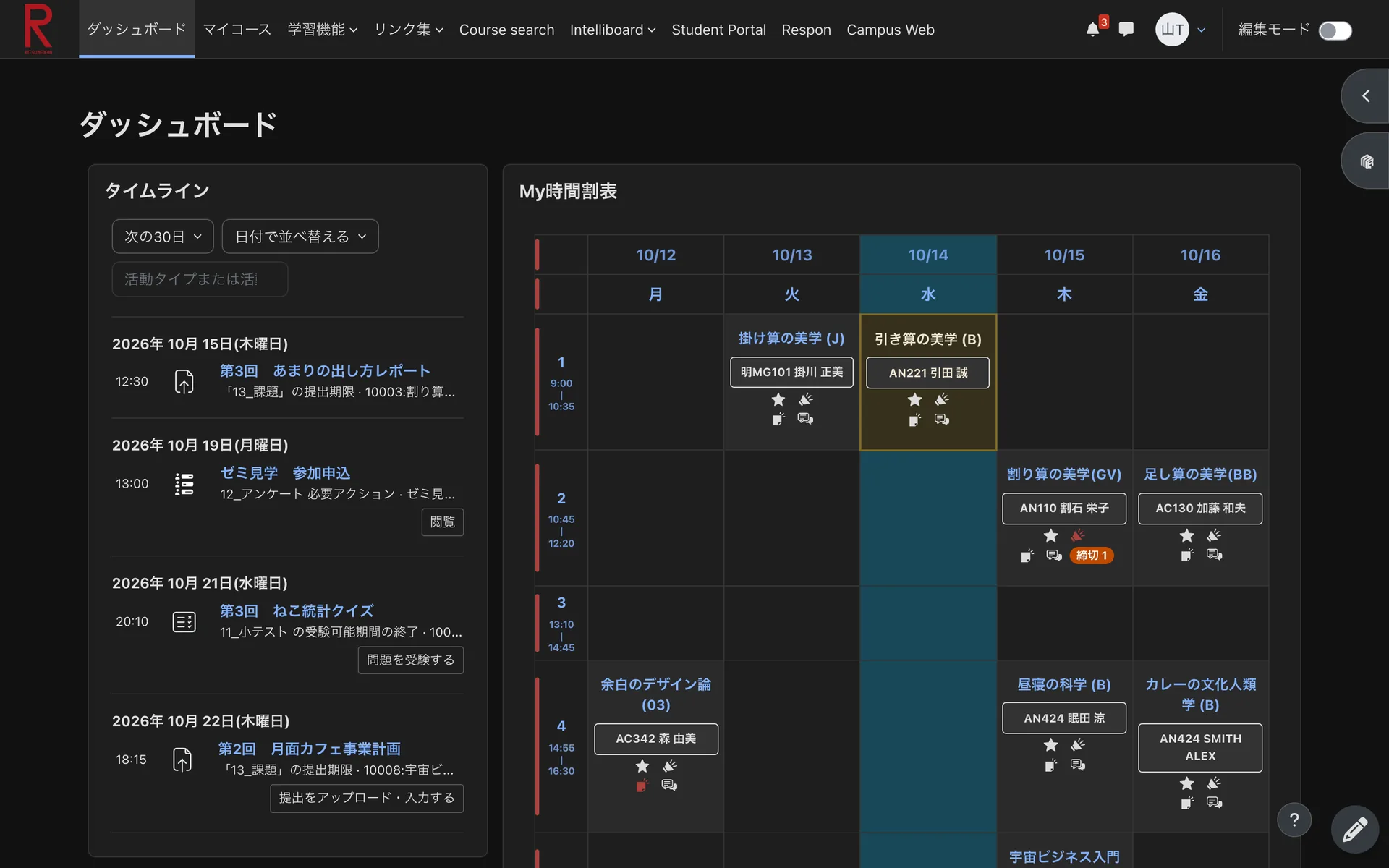This screenshot has height=868, width=1389.
Task: Click the activity type search field
Action: 200,279
